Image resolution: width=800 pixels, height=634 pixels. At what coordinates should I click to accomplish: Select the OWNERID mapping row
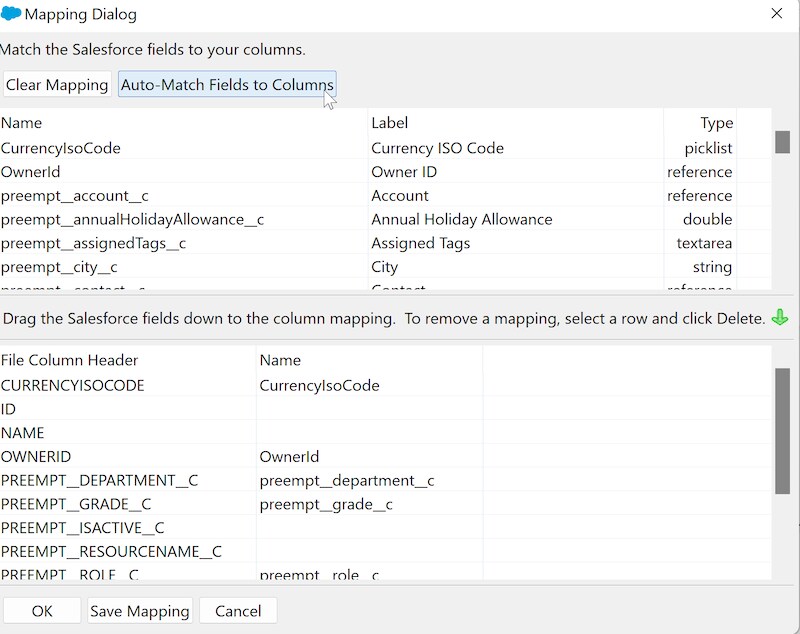pyautogui.click(x=36, y=457)
